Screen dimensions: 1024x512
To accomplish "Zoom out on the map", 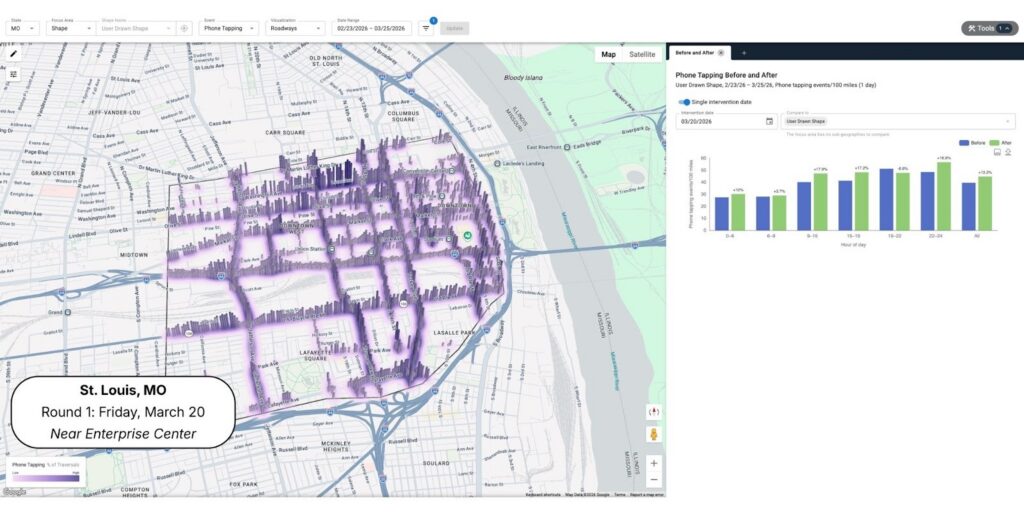I will pos(653,481).
